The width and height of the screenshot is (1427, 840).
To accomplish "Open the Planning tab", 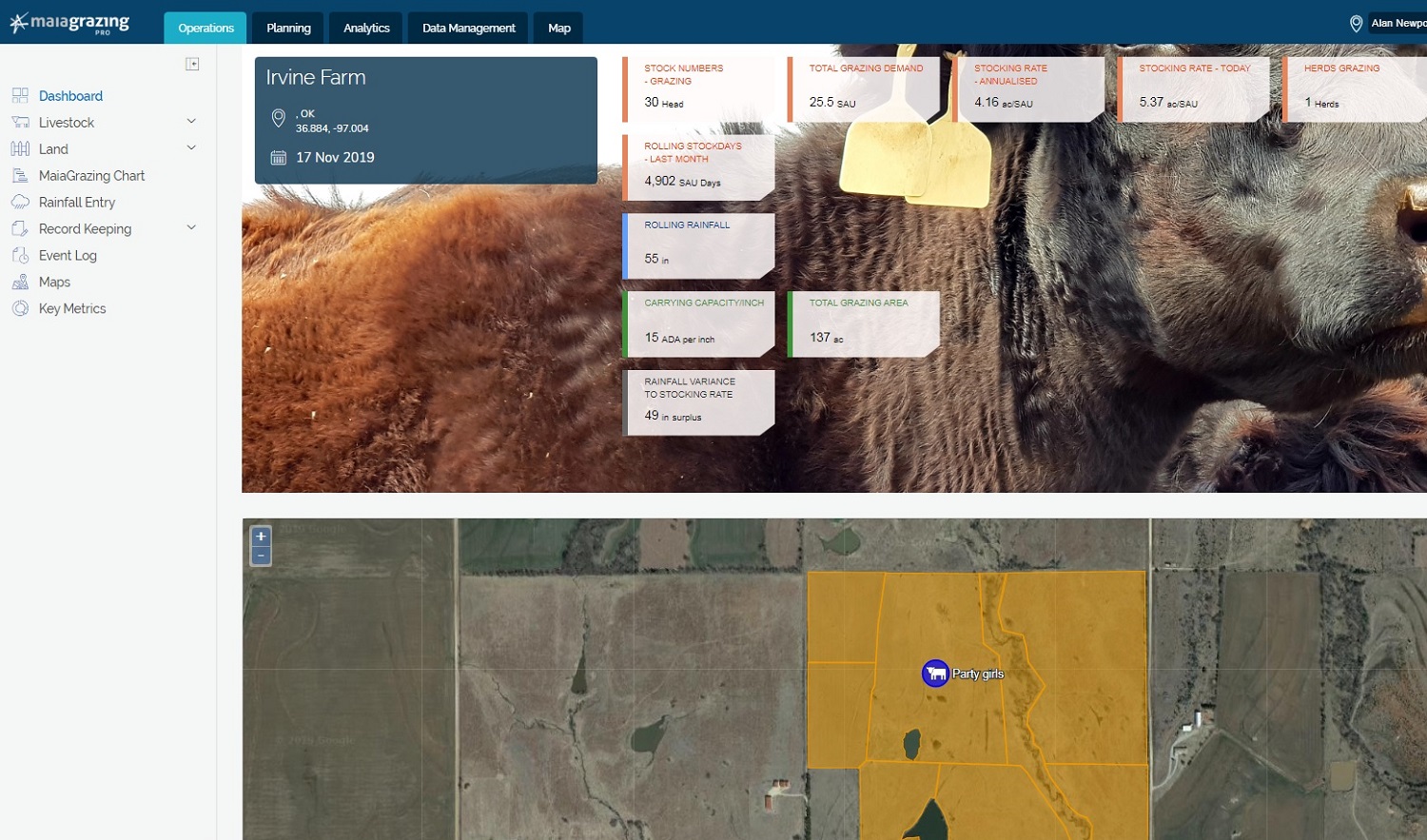I will 288,28.
